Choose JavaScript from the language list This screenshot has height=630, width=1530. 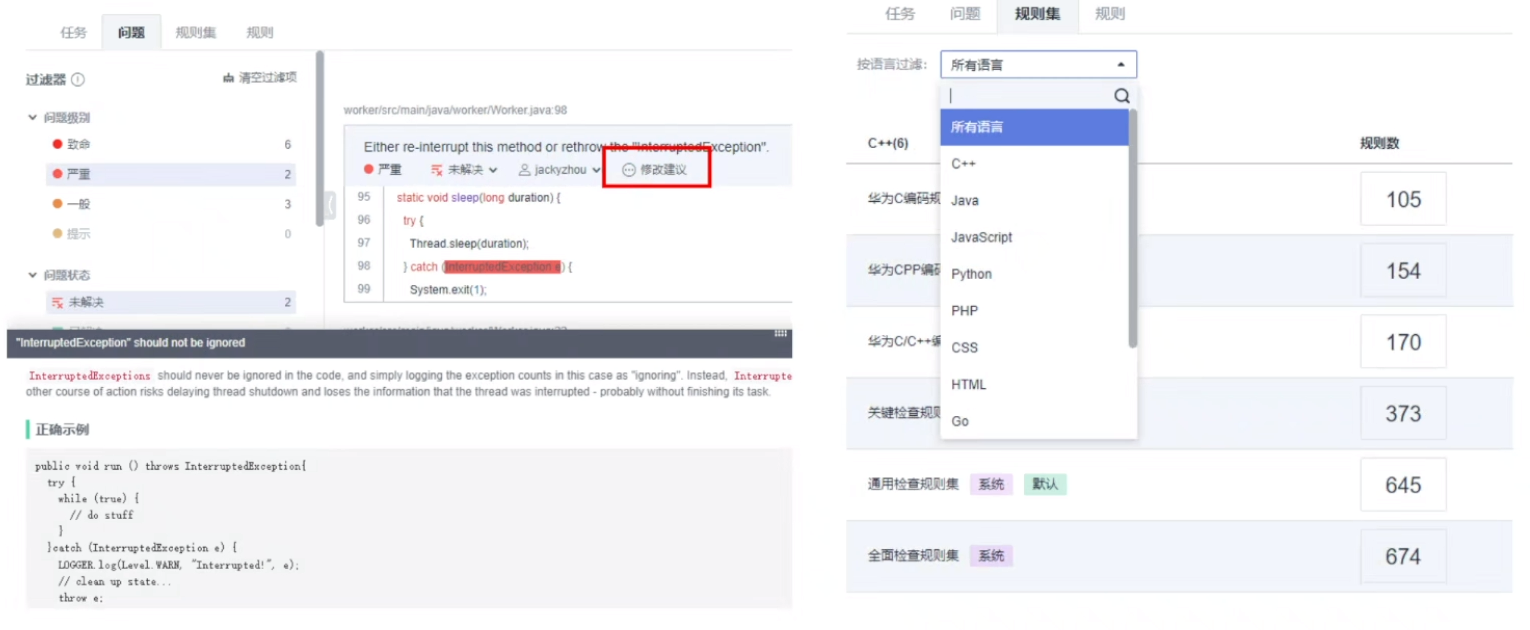[1034, 237]
